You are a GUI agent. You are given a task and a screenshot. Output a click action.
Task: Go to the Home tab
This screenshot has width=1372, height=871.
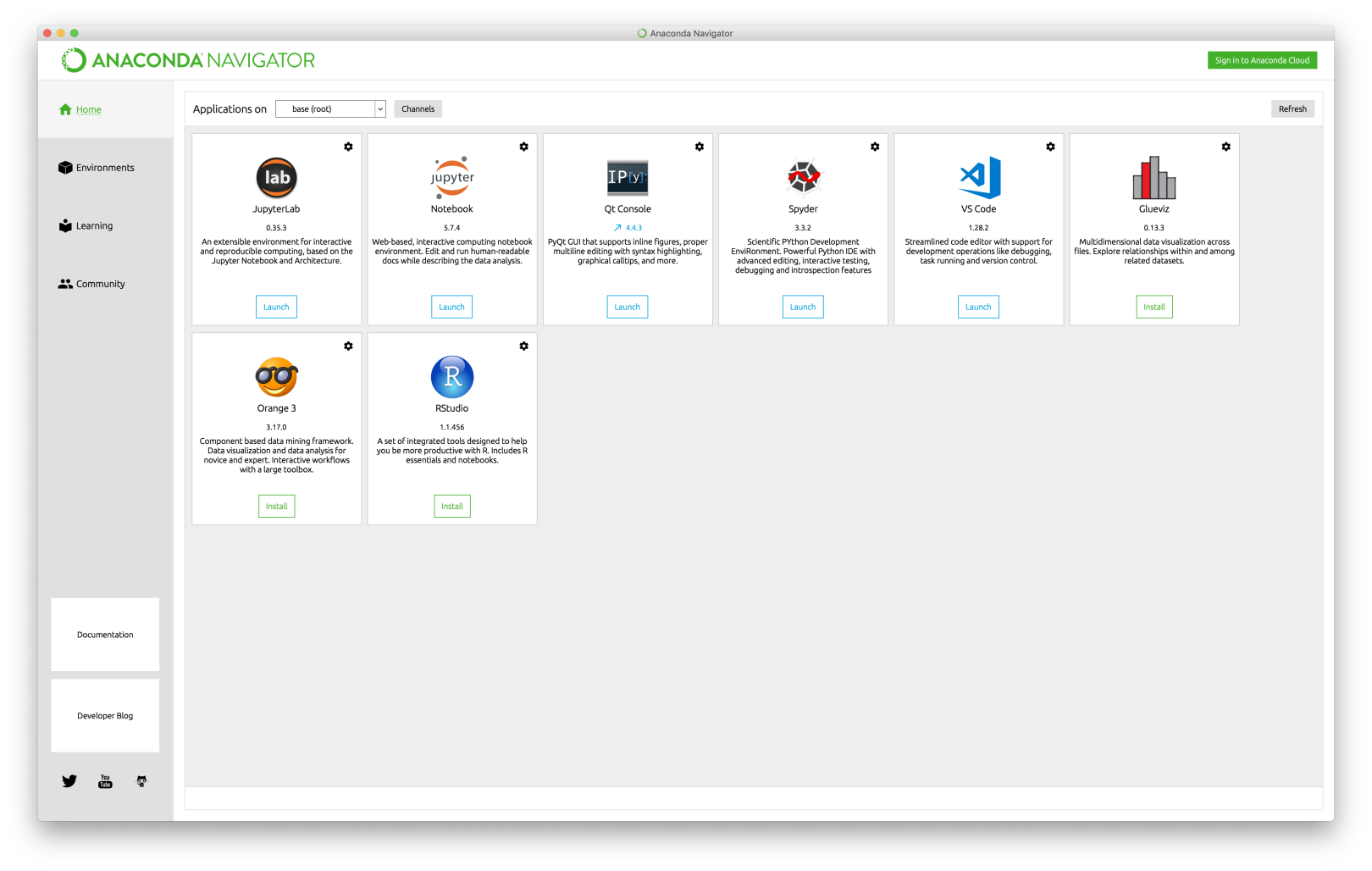click(x=105, y=109)
